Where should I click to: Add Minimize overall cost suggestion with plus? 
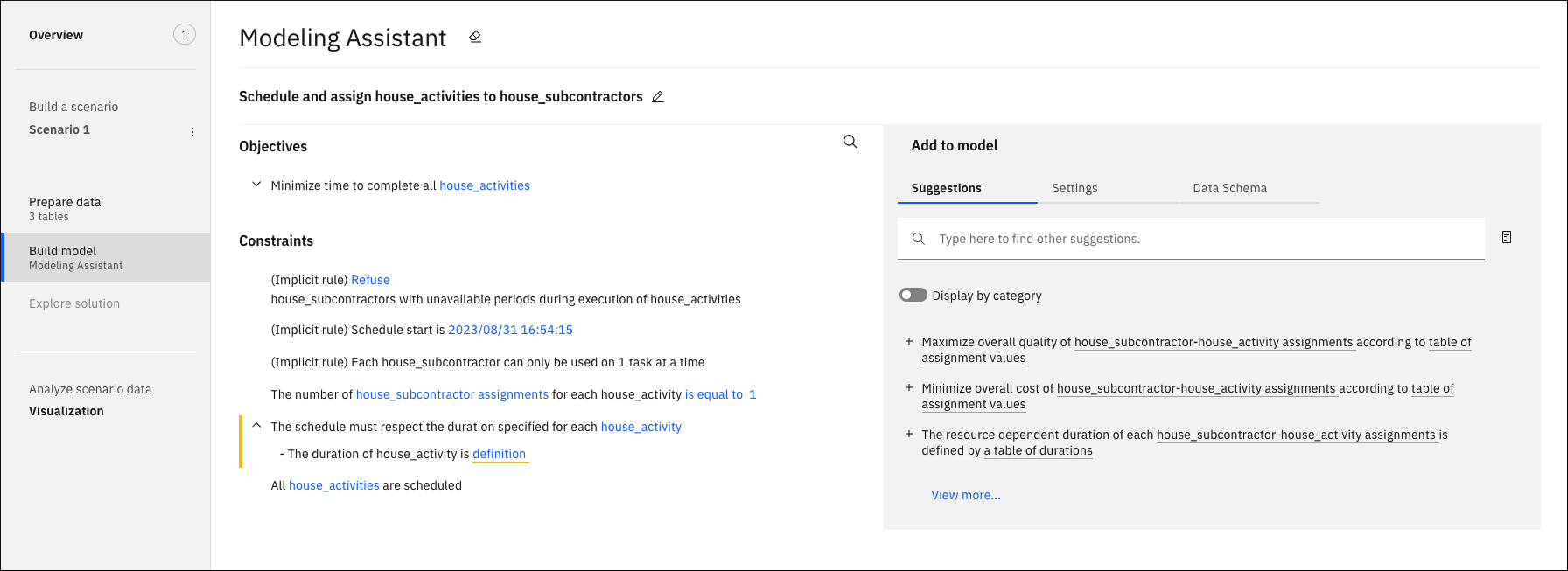click(909, 387)
